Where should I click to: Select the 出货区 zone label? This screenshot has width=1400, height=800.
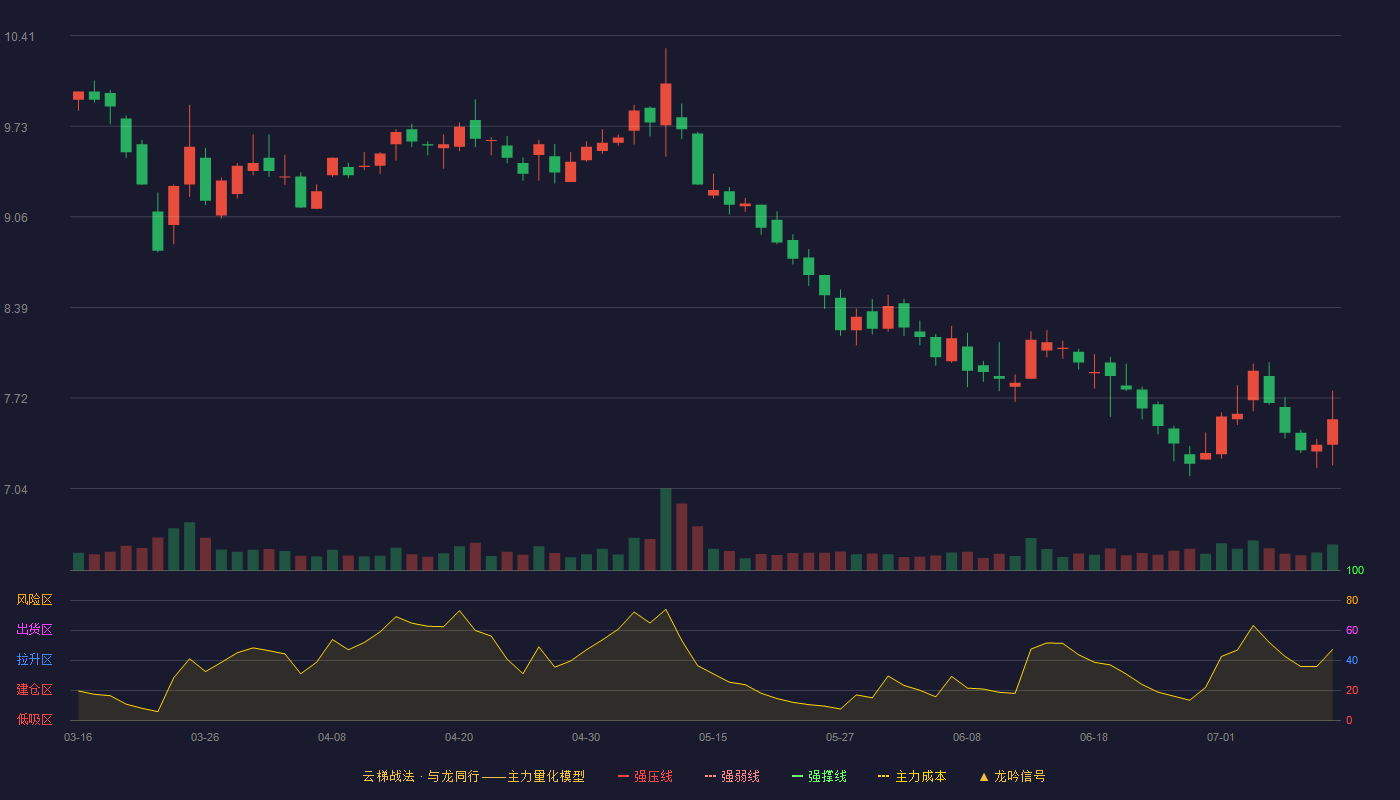(x=34, y=630)
